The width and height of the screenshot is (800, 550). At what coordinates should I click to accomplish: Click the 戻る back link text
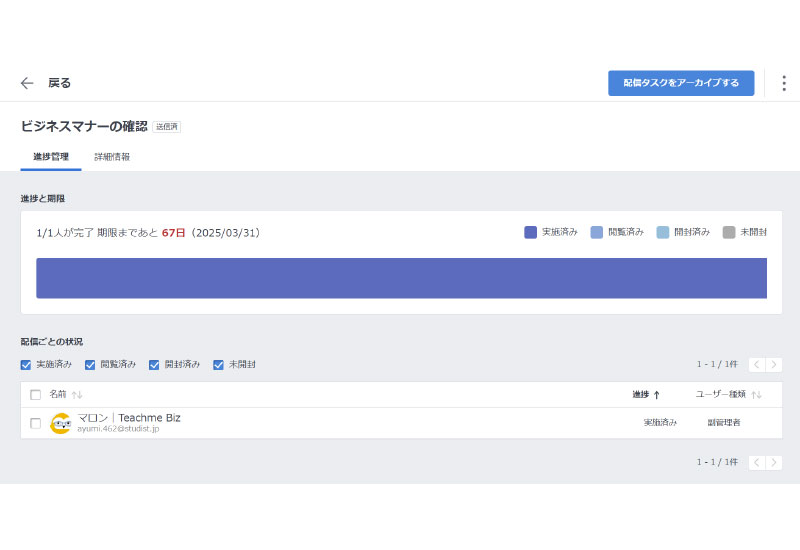(x=59, y=83)
